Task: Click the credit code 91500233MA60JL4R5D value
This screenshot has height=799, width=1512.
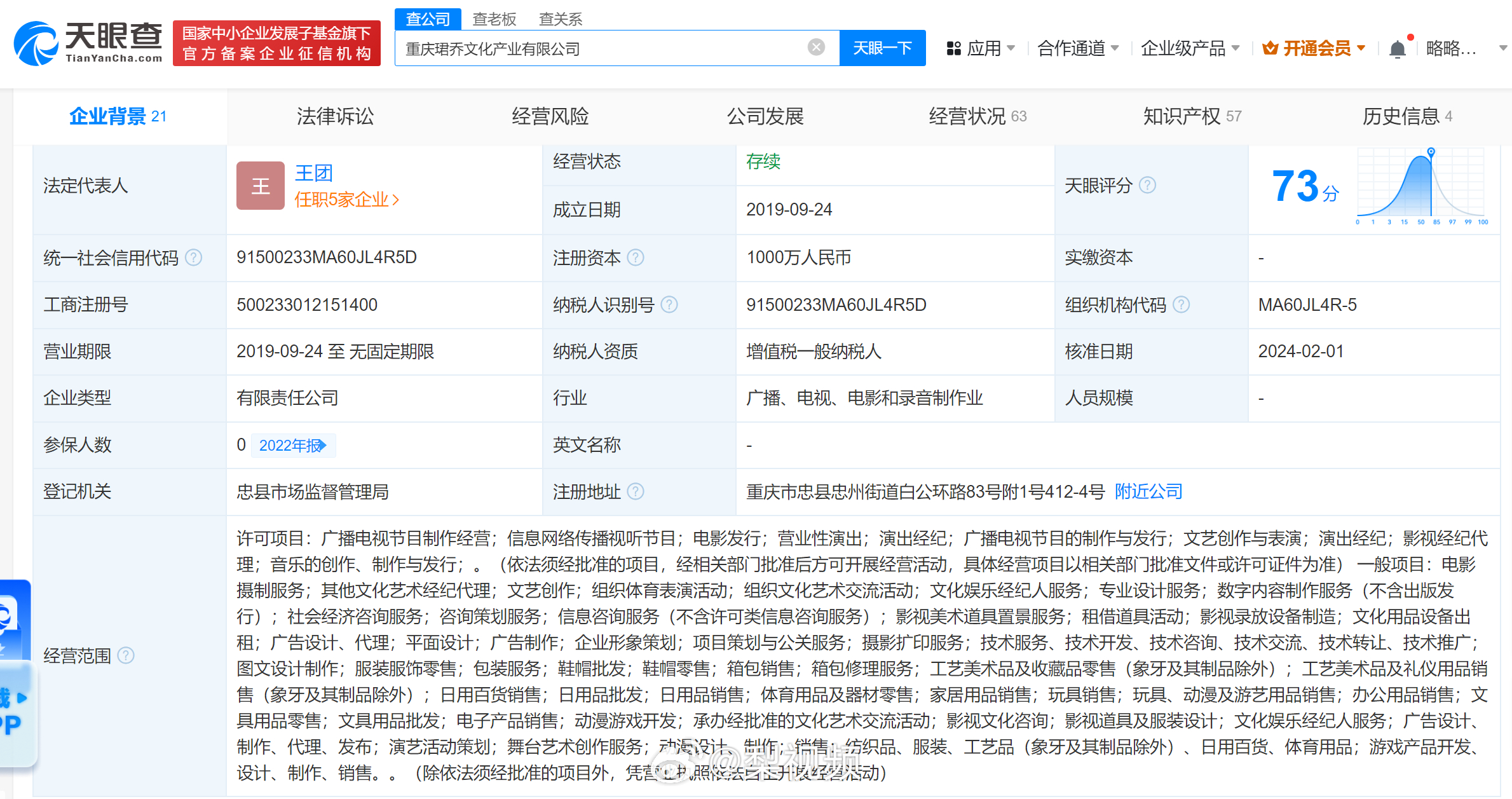Action: [327, 257]
